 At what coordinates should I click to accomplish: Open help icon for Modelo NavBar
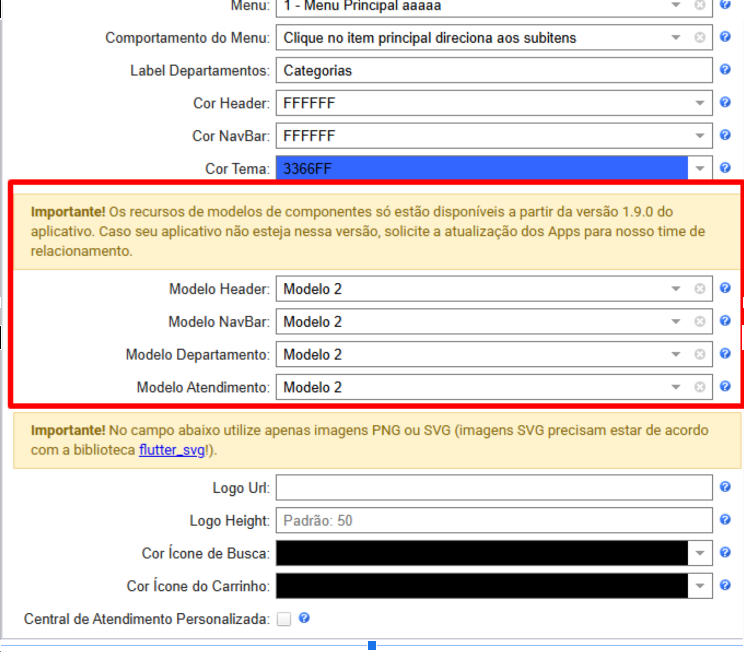tap(725, 320)
